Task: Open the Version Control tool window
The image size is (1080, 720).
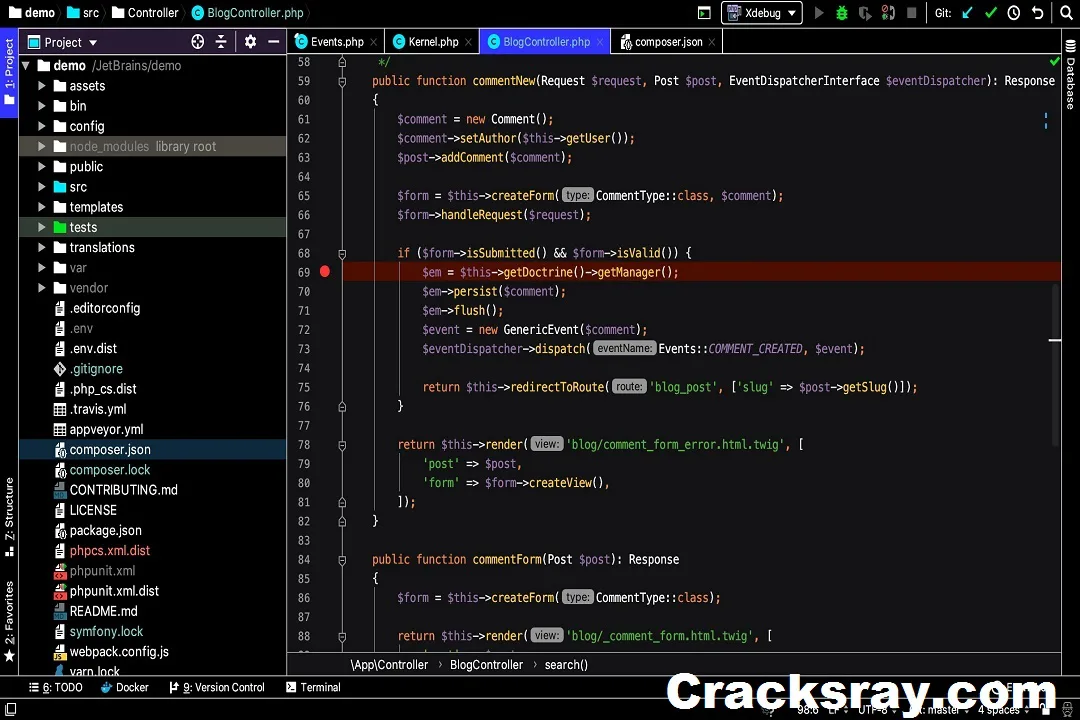Action: pos(217,687)
